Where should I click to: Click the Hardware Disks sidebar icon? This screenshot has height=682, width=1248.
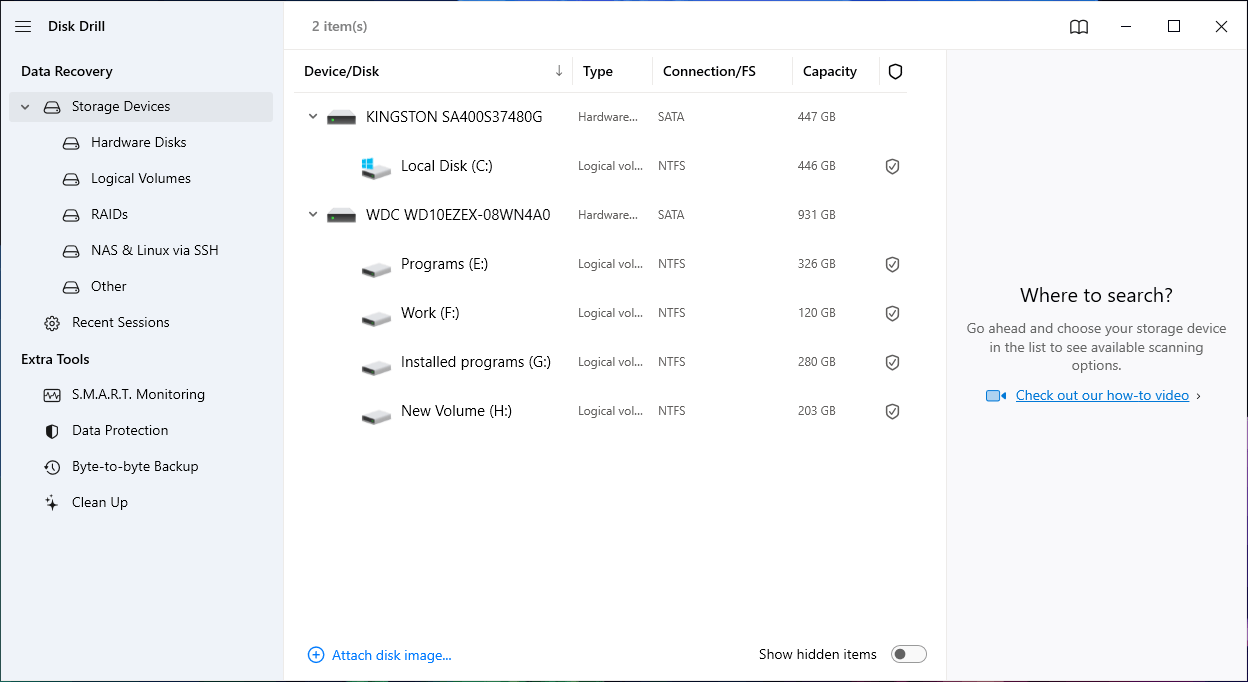point(71,143)
